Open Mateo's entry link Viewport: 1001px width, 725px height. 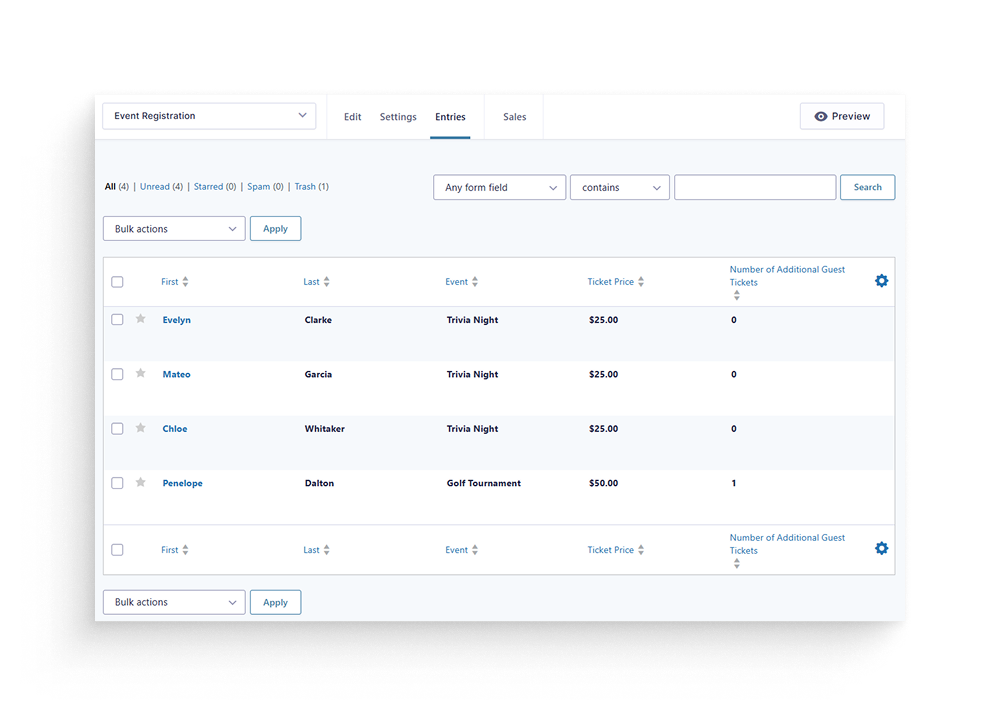(176, 374)
